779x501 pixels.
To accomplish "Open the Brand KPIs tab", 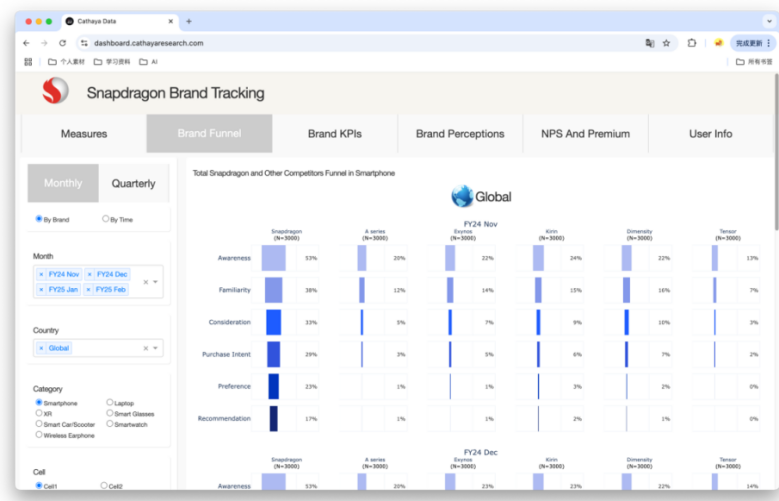I will [x=334, y=133].
